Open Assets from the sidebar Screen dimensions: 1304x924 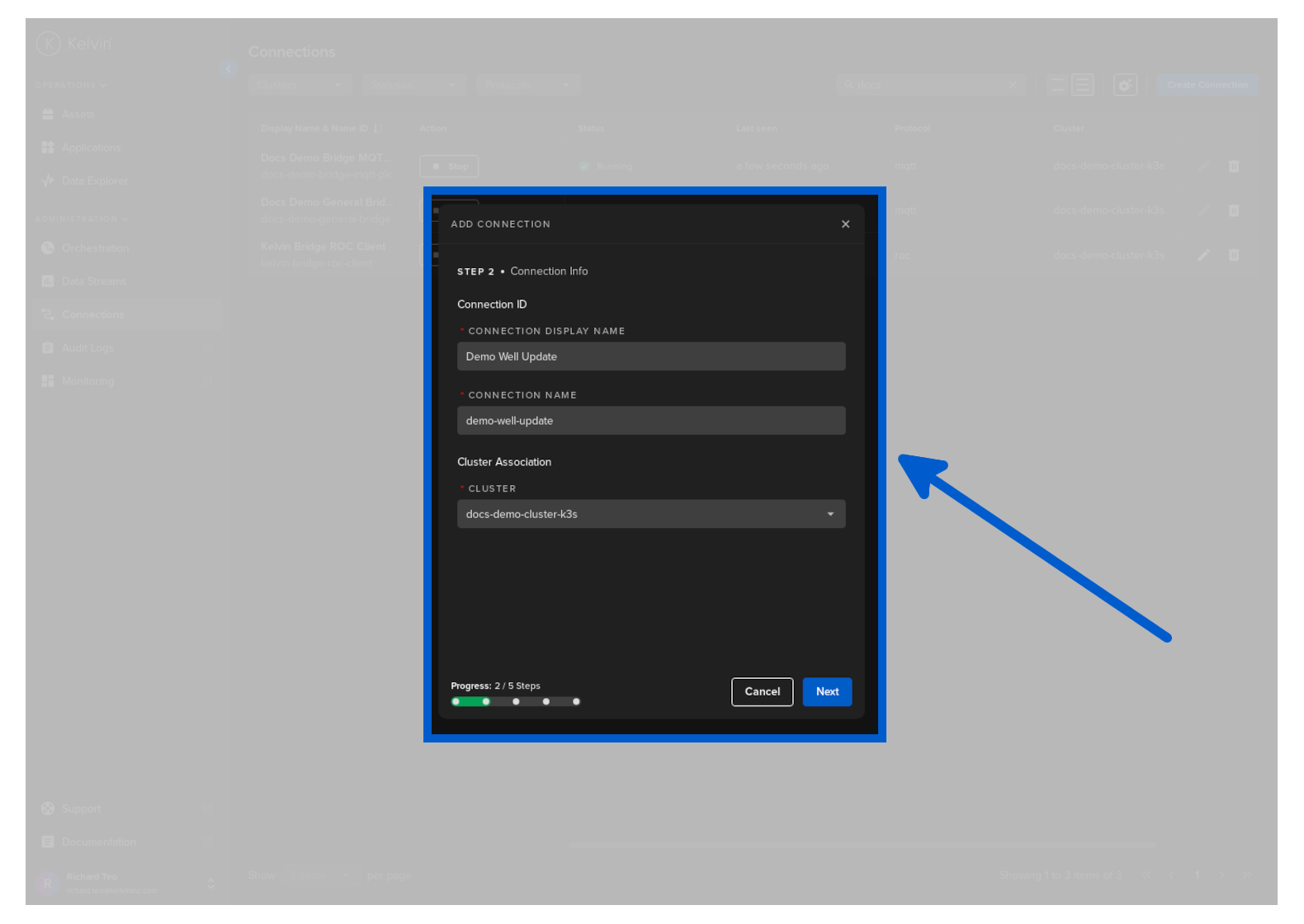78,115
